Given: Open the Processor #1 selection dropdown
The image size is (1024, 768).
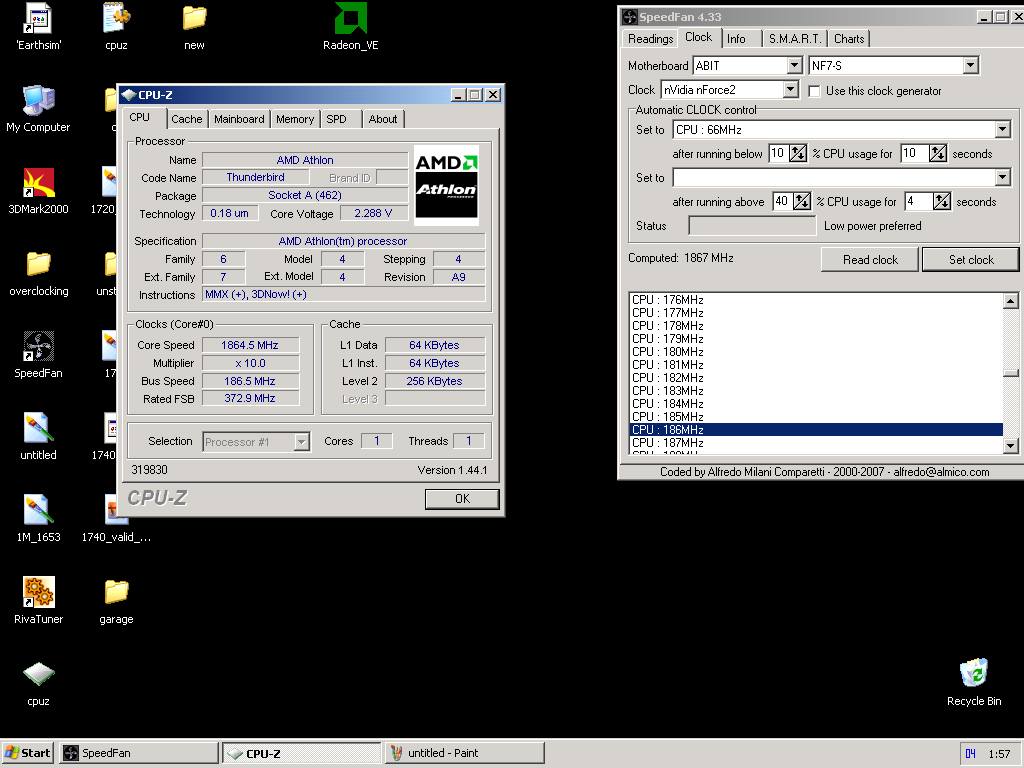Looking at the screenshot, I should tap(301, 442).
